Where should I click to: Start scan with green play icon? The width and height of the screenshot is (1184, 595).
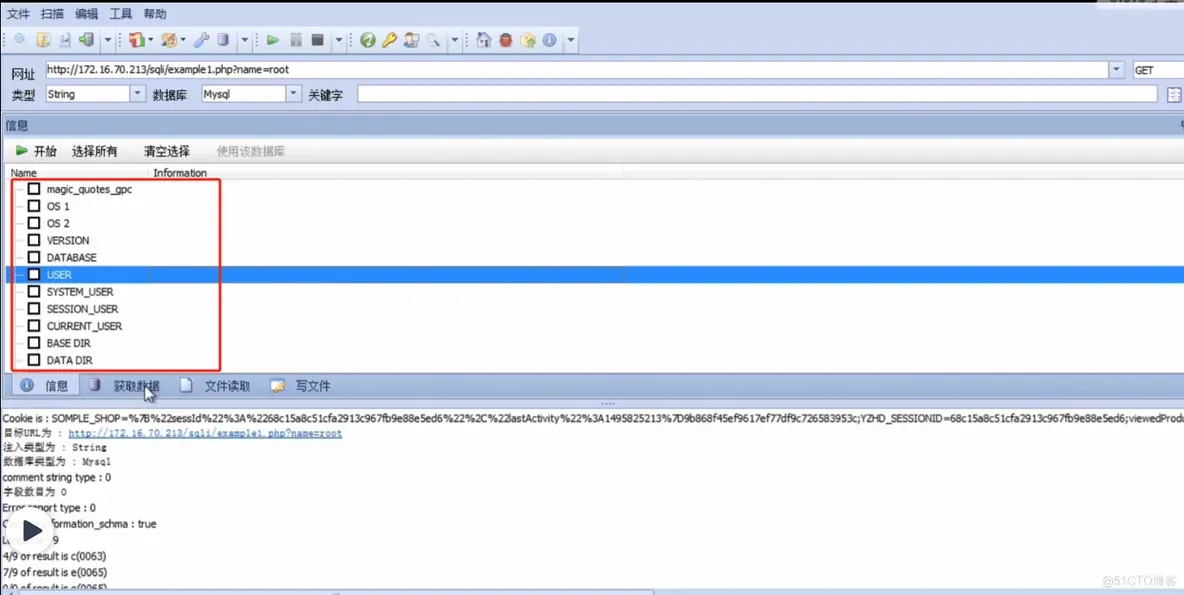(273, 40)
